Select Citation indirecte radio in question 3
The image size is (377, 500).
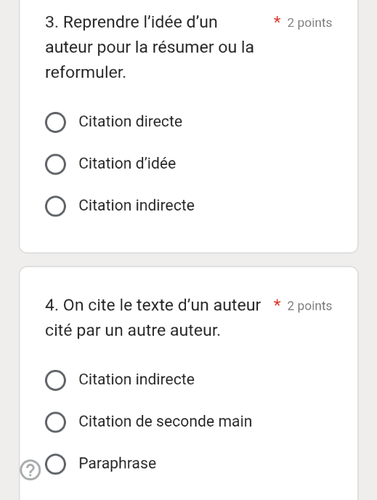point(55,206)
